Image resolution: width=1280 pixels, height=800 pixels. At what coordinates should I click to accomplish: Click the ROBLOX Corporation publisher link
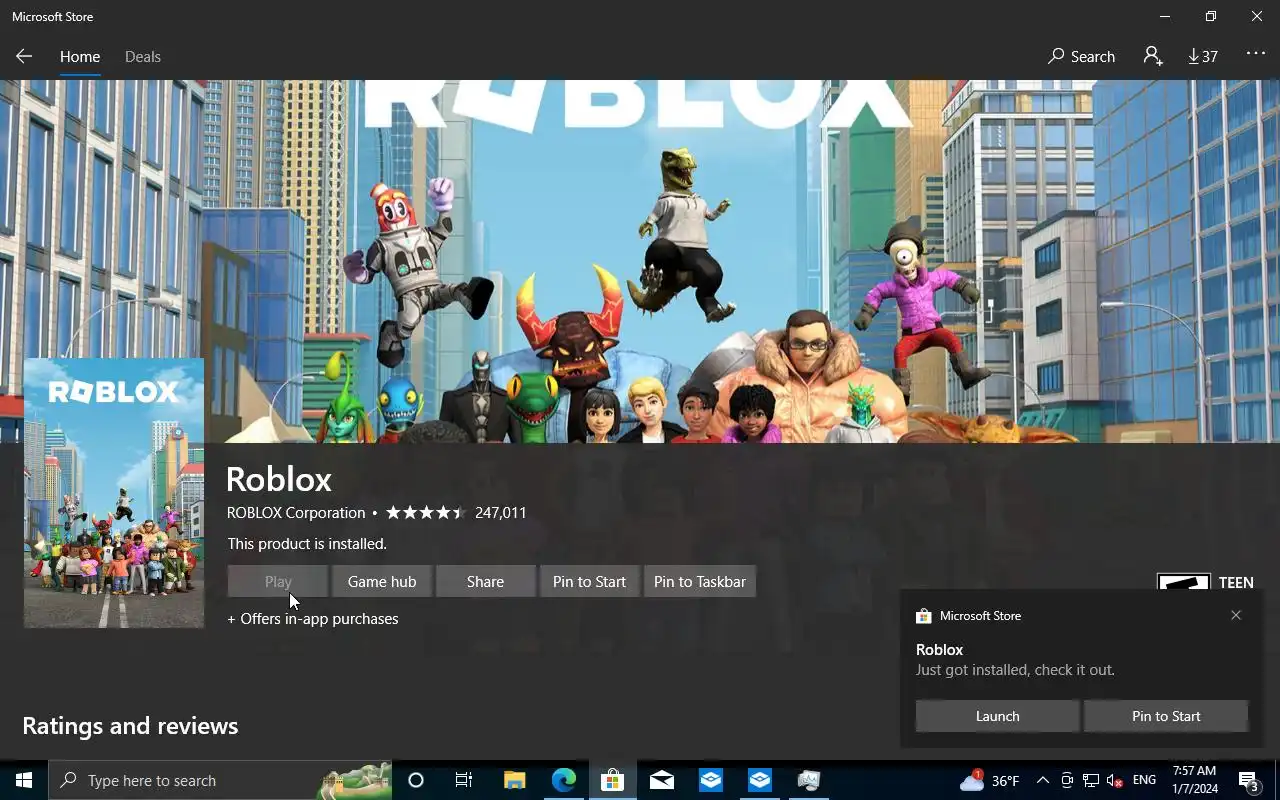click(296, 512)
